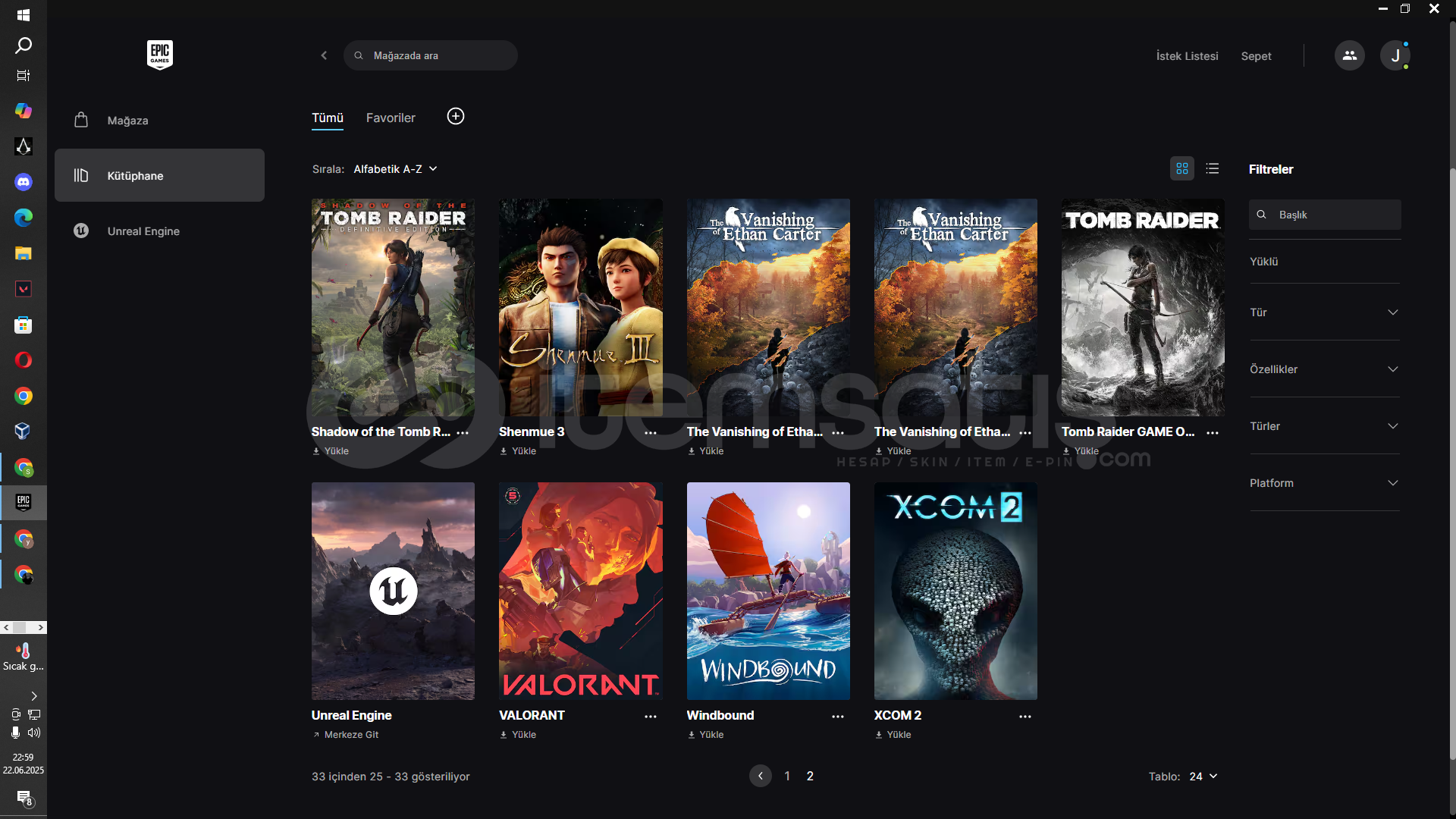The image size is (1456, 819).
Task: Click the Epic Games logo
Action: coord(159,55)
